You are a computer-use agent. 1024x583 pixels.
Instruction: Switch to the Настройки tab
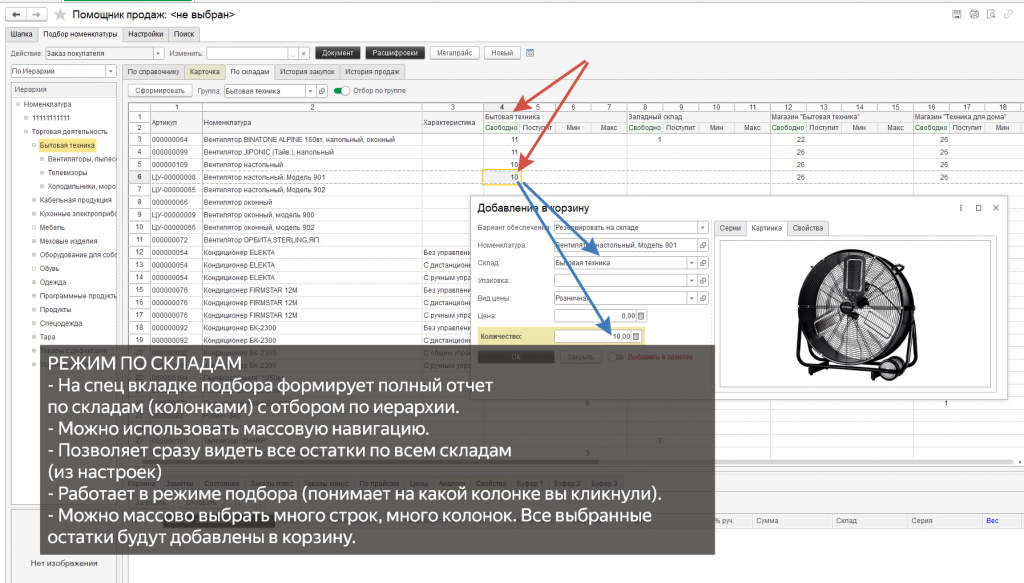point(146,34)
